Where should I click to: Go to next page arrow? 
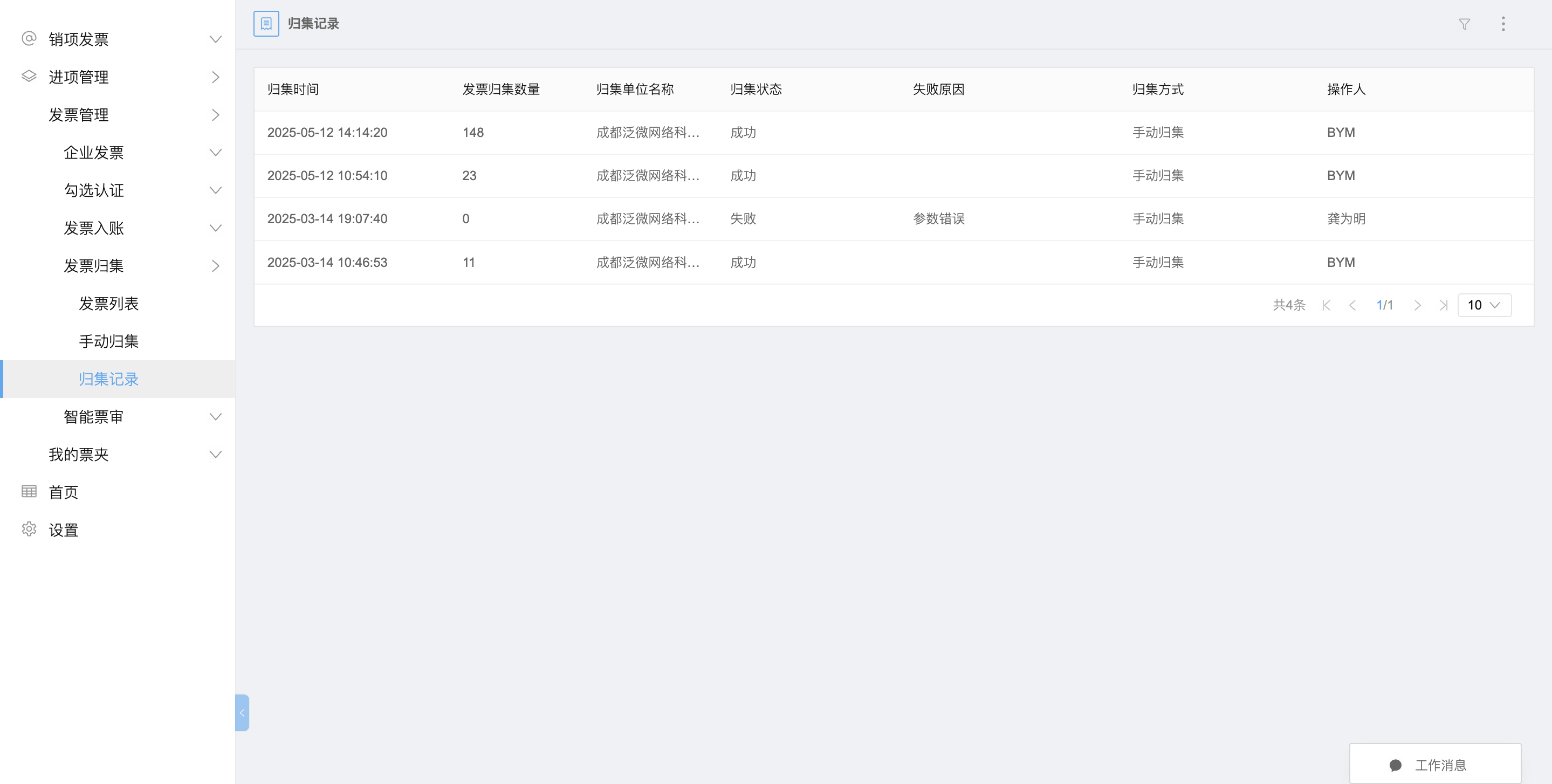coord(1418,305)
